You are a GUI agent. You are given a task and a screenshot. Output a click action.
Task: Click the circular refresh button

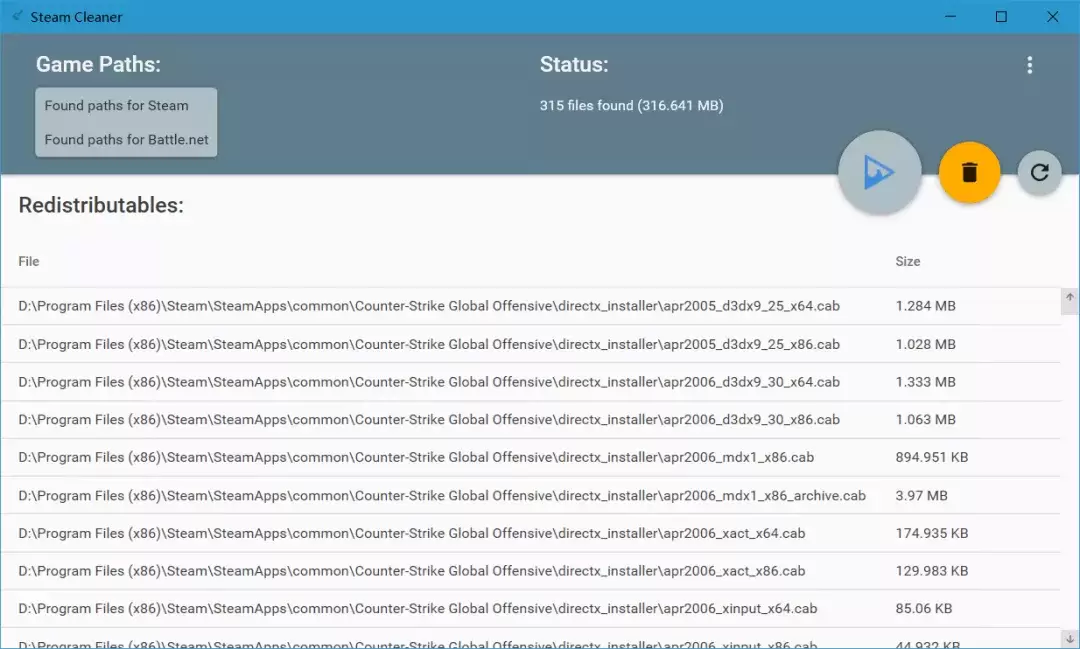1039,172
